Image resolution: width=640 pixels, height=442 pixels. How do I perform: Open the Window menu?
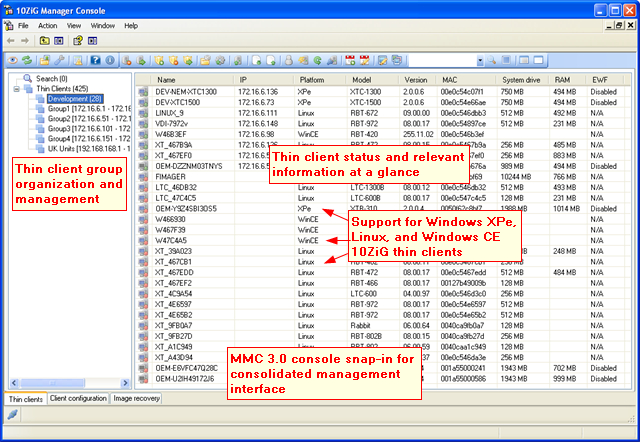click(x=102, y=26)
